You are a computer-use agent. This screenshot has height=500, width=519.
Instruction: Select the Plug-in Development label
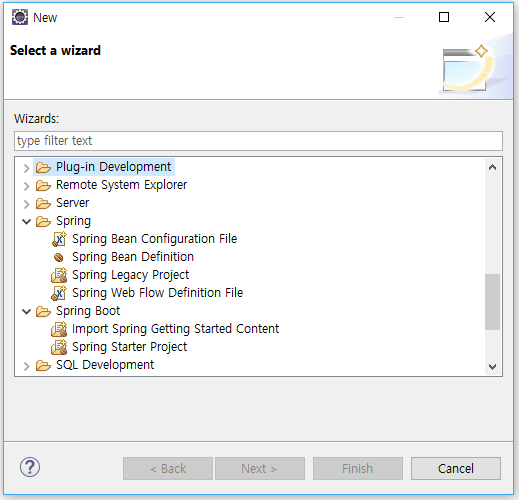114,167
